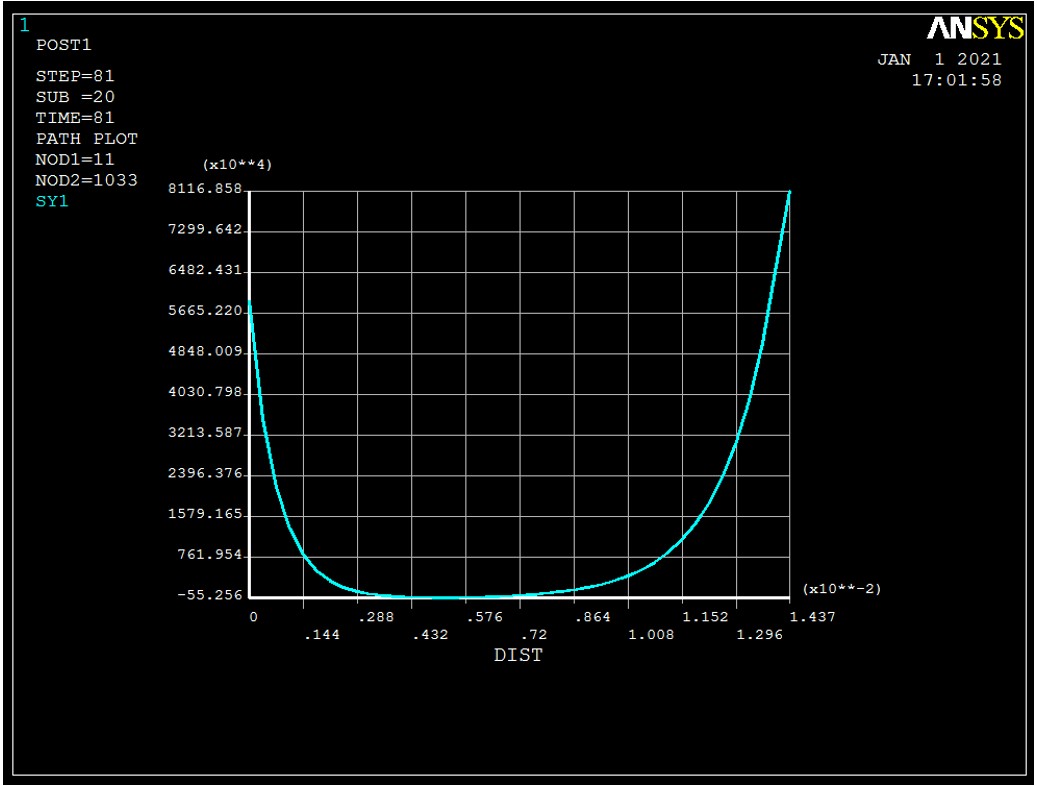Click the y-axis maximum value 8116.858
The image size is (1037, 786).
click(208, 189)
